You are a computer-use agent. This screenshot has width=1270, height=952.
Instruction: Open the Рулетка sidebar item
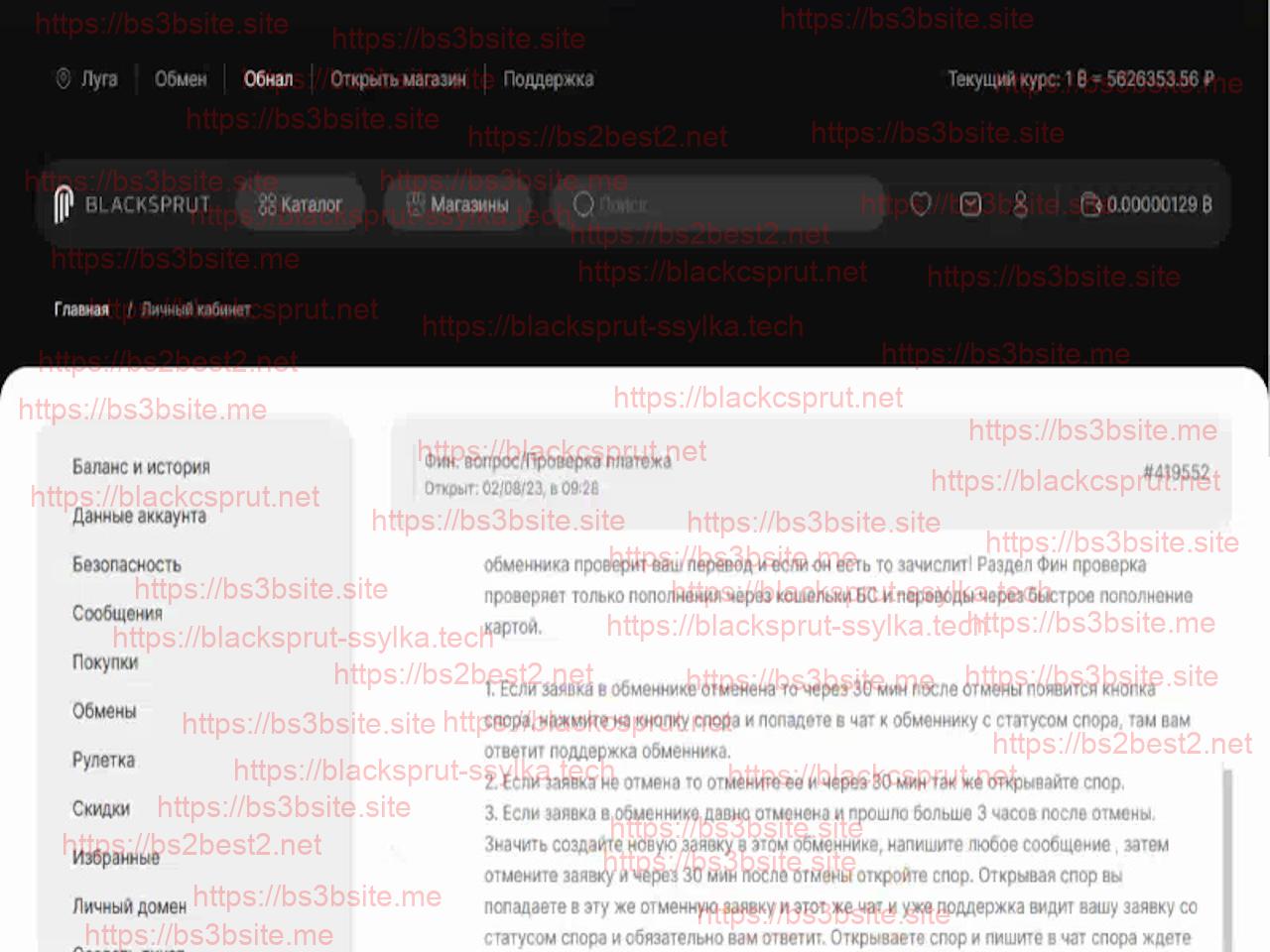[103, 760]
